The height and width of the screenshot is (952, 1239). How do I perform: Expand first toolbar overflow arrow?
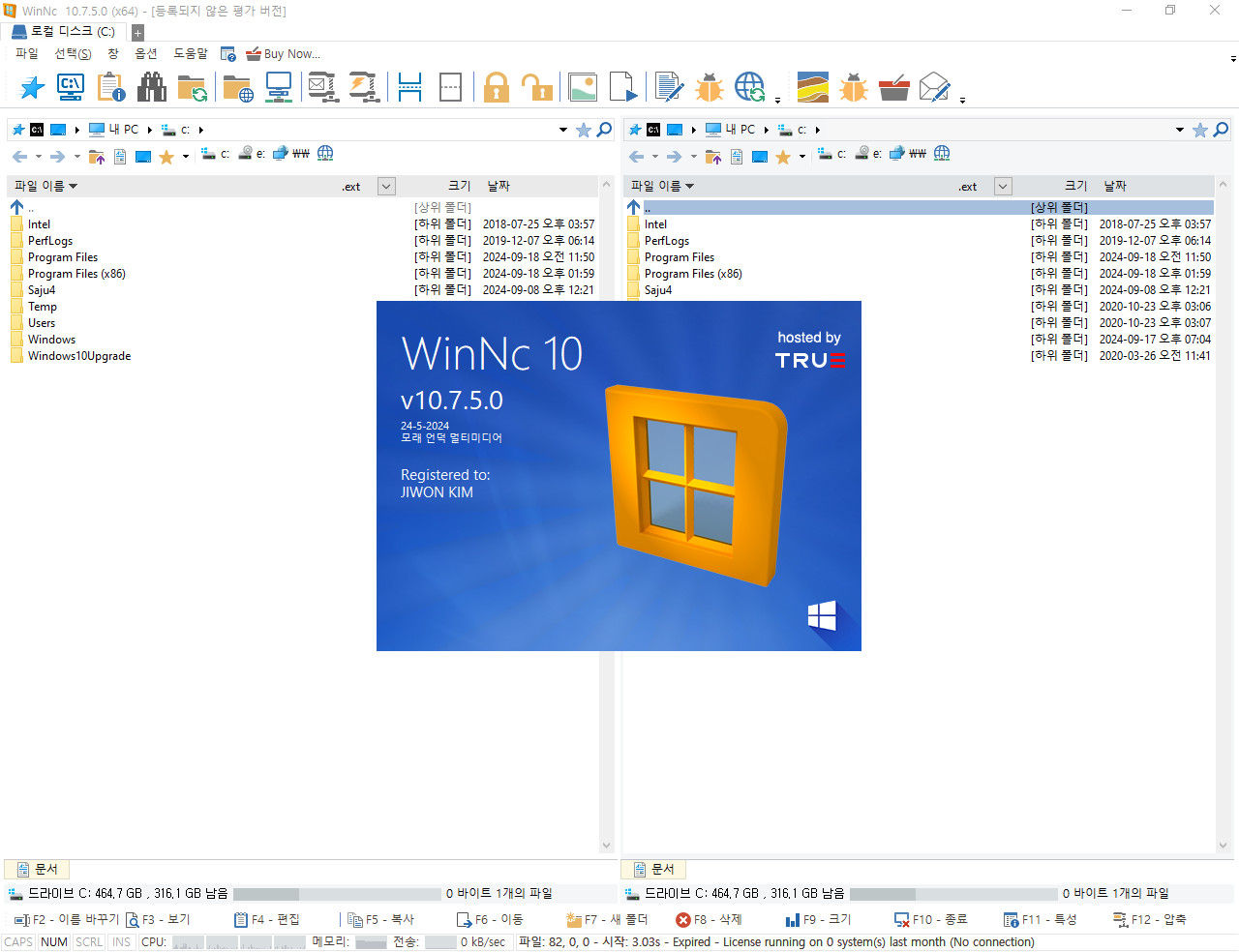[777, 100]
